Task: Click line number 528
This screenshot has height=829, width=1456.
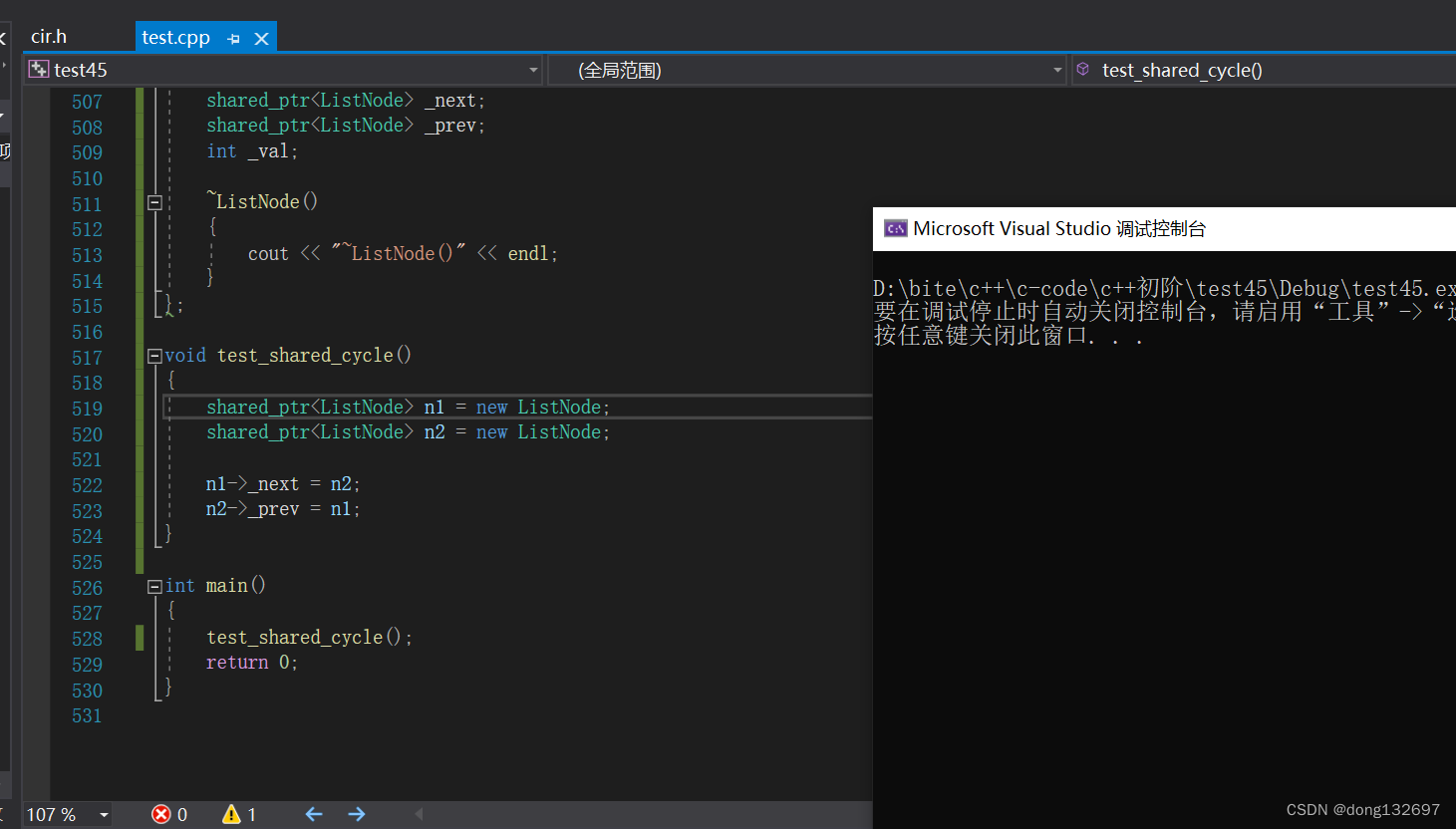Action: (x=87, y=639)
